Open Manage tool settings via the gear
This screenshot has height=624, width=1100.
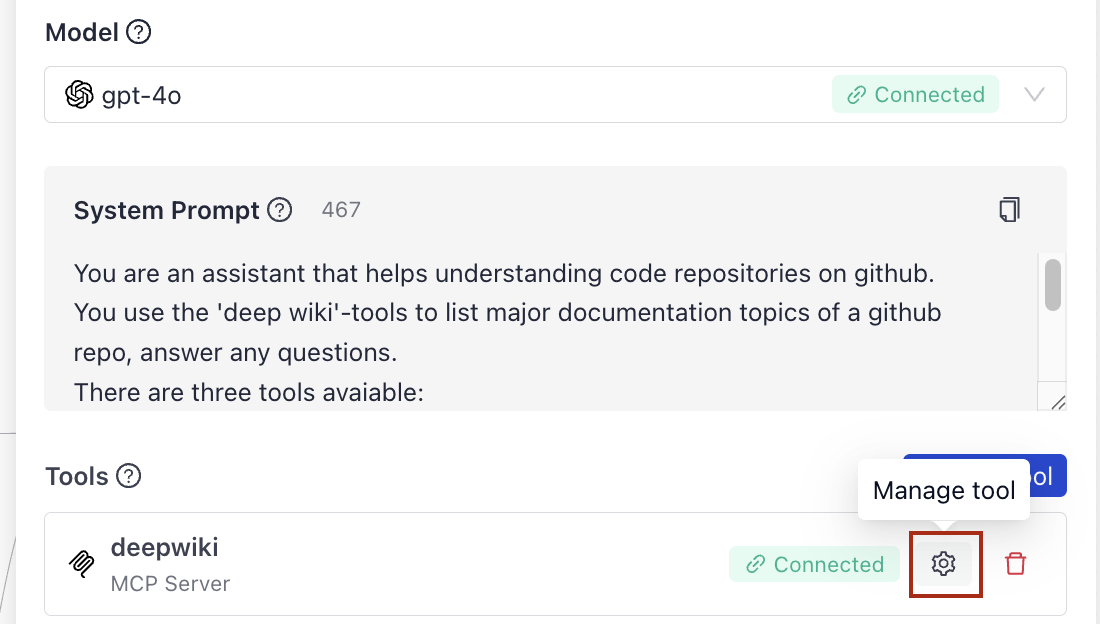coord(944,563)
